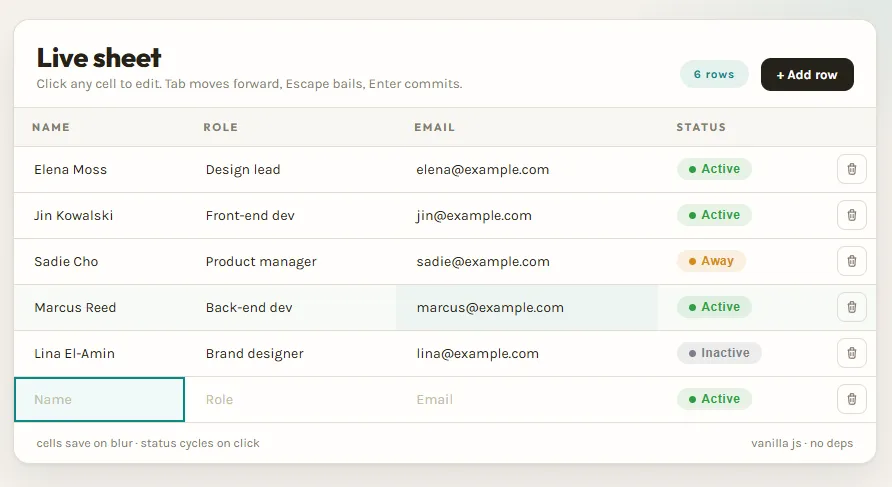This screenshot has height=487, width=892.
Task: Edit the Sadie Cho name cell
Action: coord(100,262)
